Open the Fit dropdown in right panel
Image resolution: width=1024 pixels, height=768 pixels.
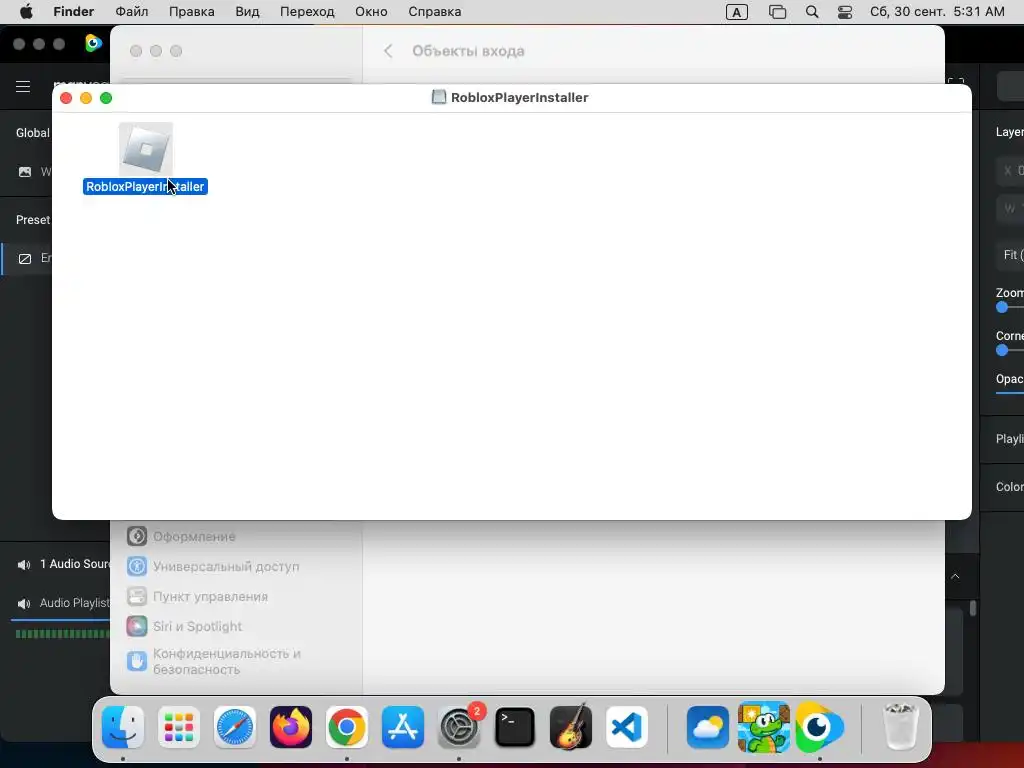tap(1010, 255)
